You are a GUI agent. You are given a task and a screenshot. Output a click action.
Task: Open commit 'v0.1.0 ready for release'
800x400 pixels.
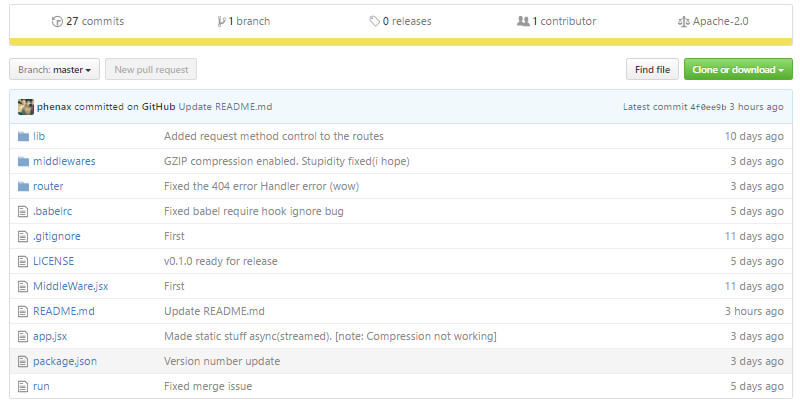tap(220, 261)
